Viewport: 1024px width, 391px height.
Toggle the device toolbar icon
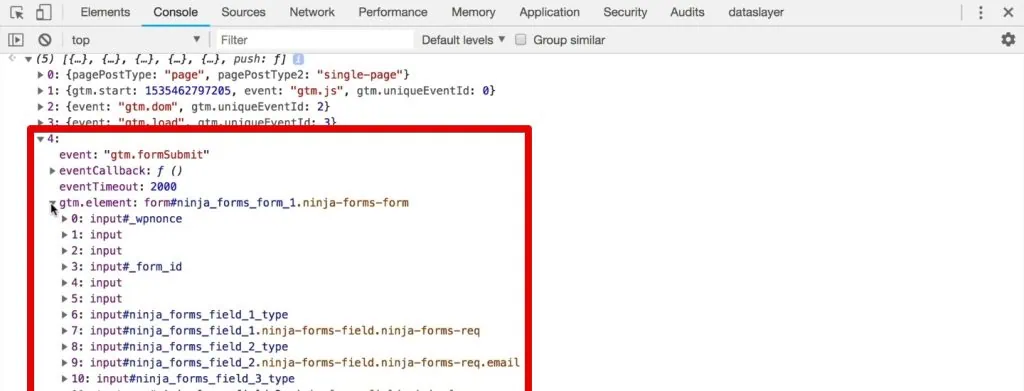44,12
